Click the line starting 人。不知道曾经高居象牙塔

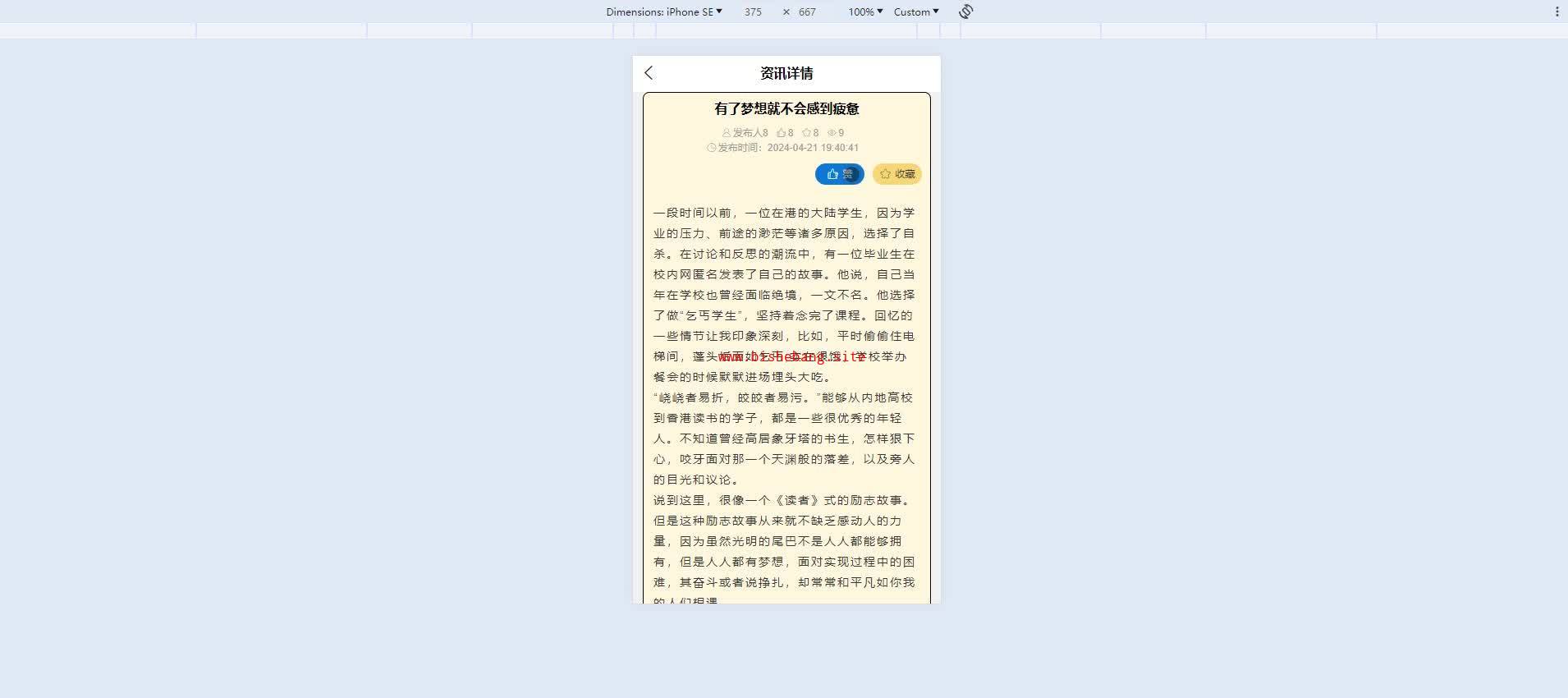click(x=784, y=439)
